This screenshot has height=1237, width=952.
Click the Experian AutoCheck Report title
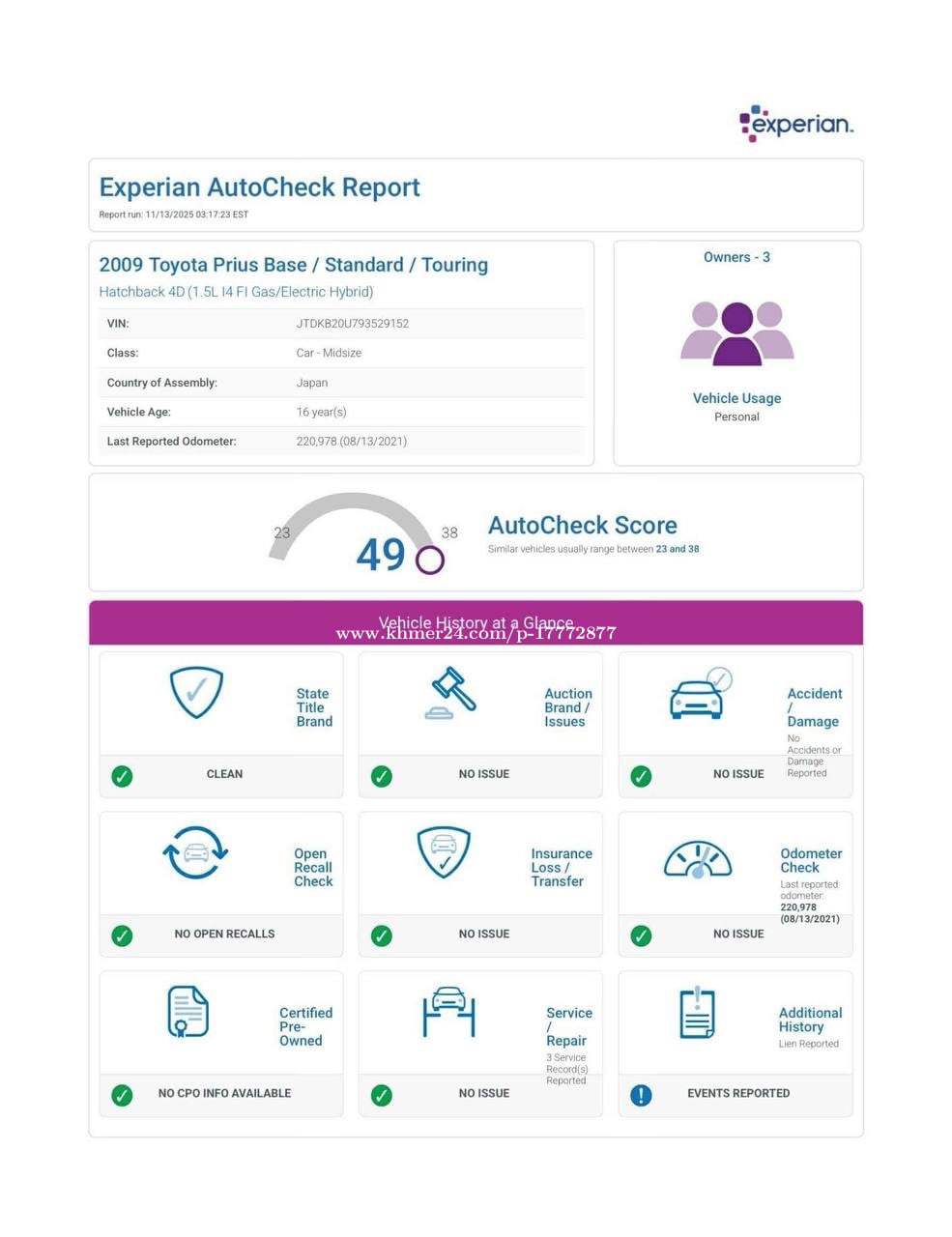[259, 187]
